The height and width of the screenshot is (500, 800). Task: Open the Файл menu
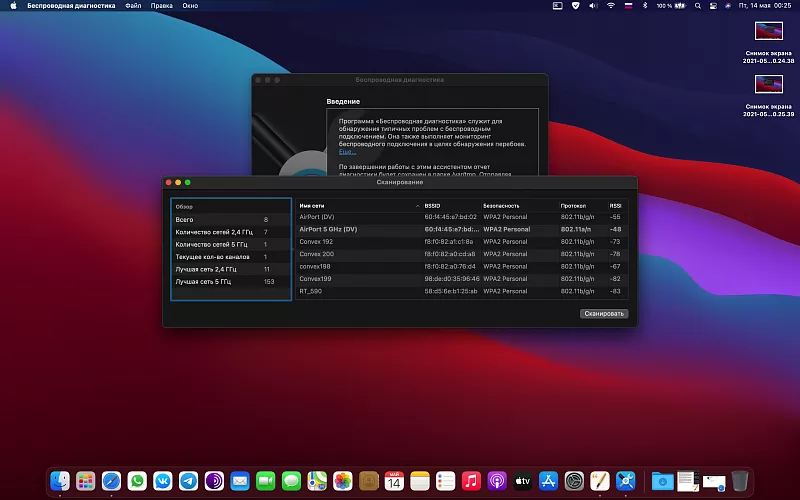click(133, 6)
